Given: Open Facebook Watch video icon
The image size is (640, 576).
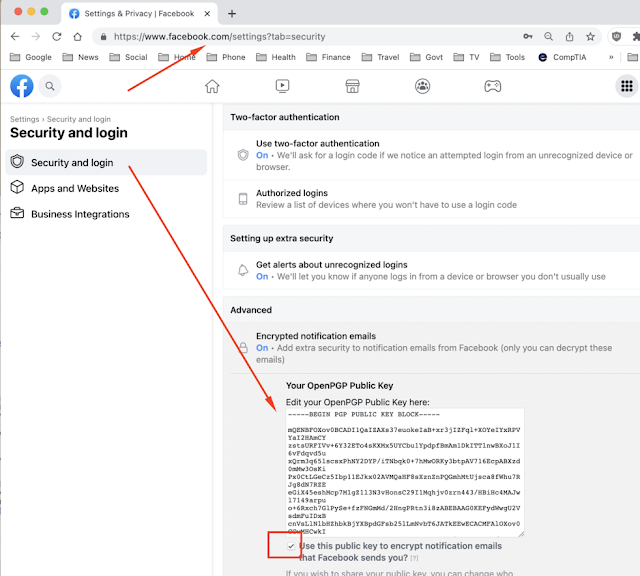Looking at the screenshot, I should point(282,86).
